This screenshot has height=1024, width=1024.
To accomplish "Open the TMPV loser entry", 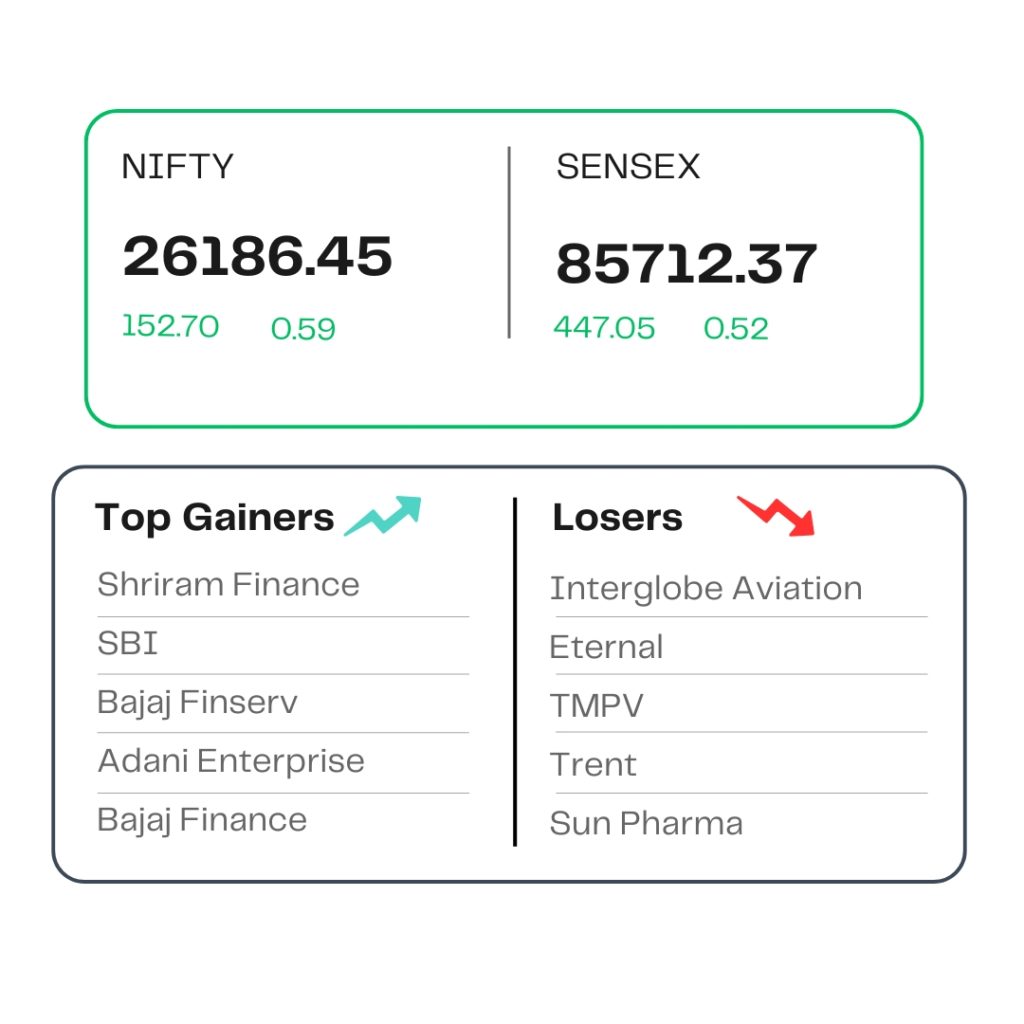I will (596, 706).
